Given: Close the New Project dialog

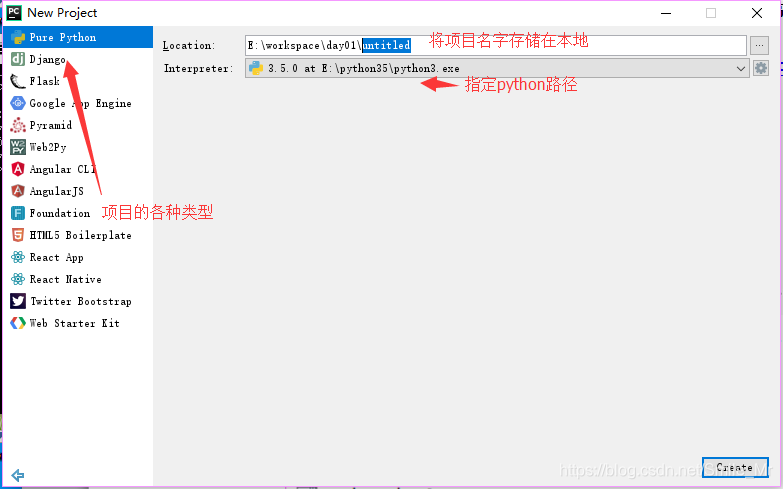Looking at the screenshot, I should coord(757,13).
